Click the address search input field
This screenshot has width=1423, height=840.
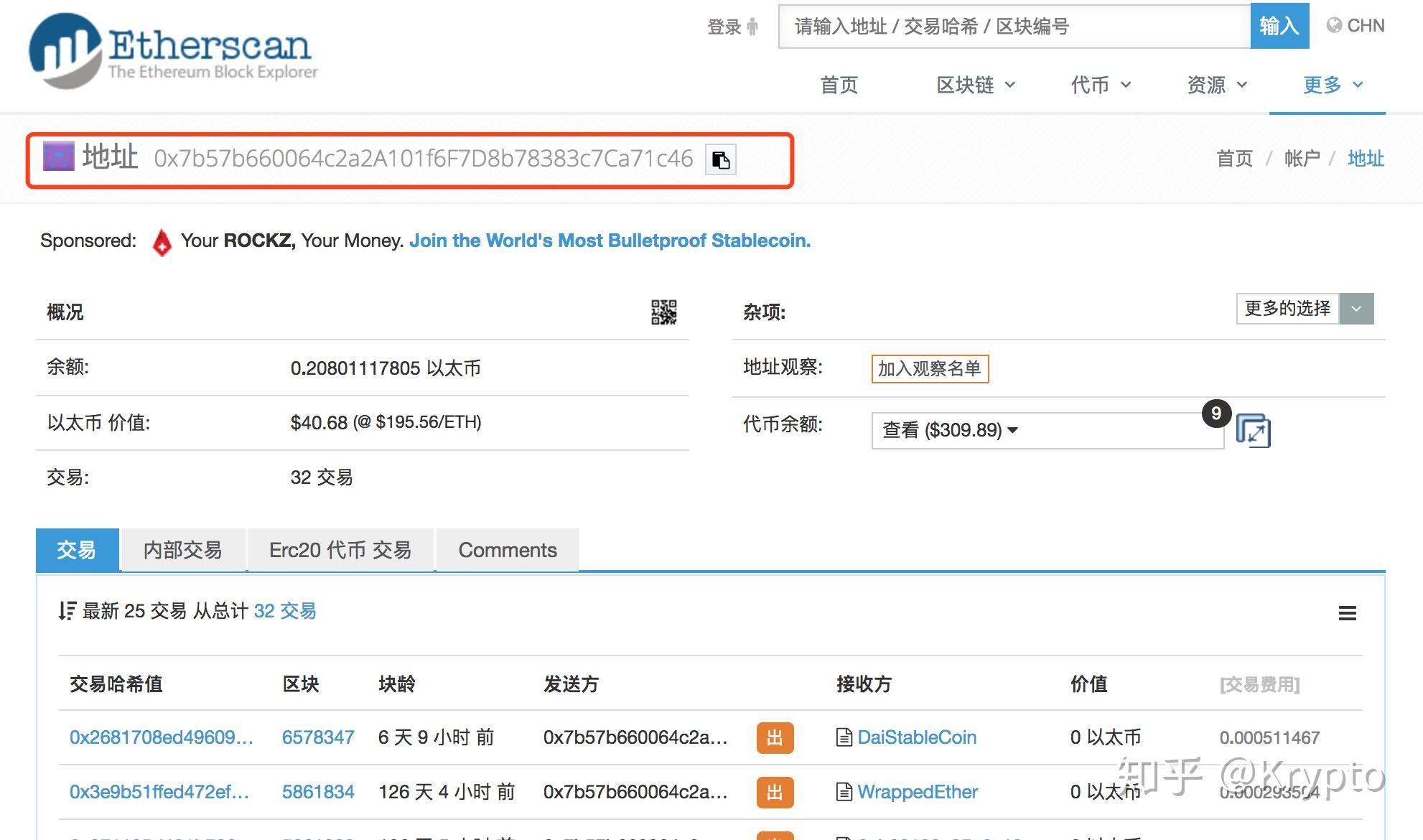(1014, 27)
